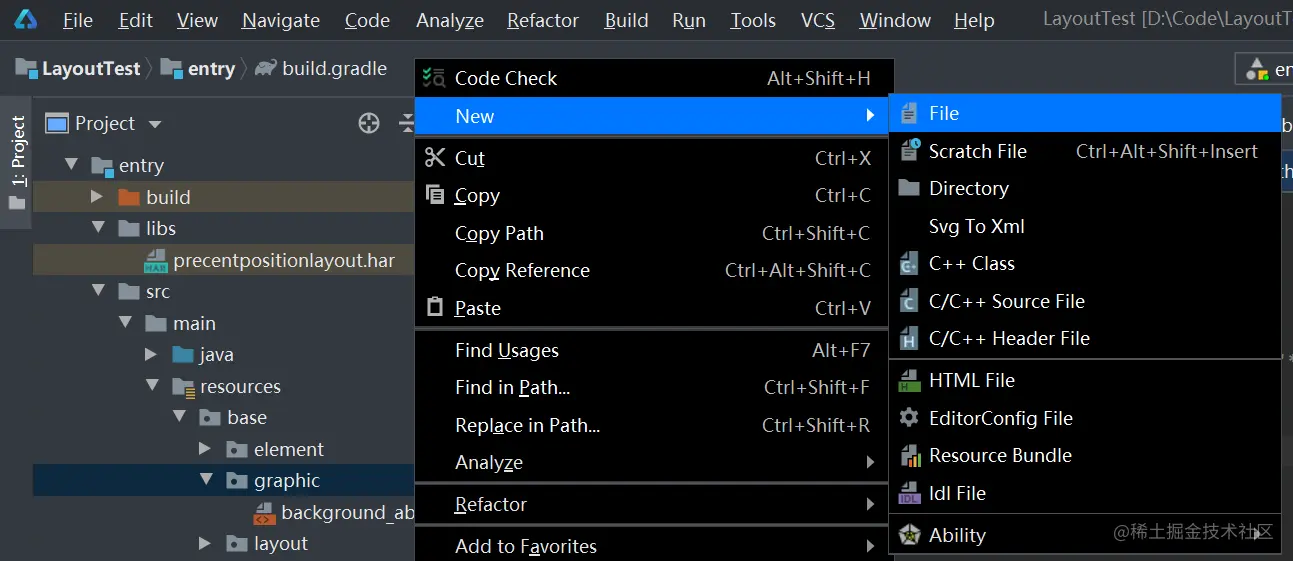Image resolution: width=1293 pixels, height=561 pixels.
Task: Select Scratch File icon entry
Action: 909,151
